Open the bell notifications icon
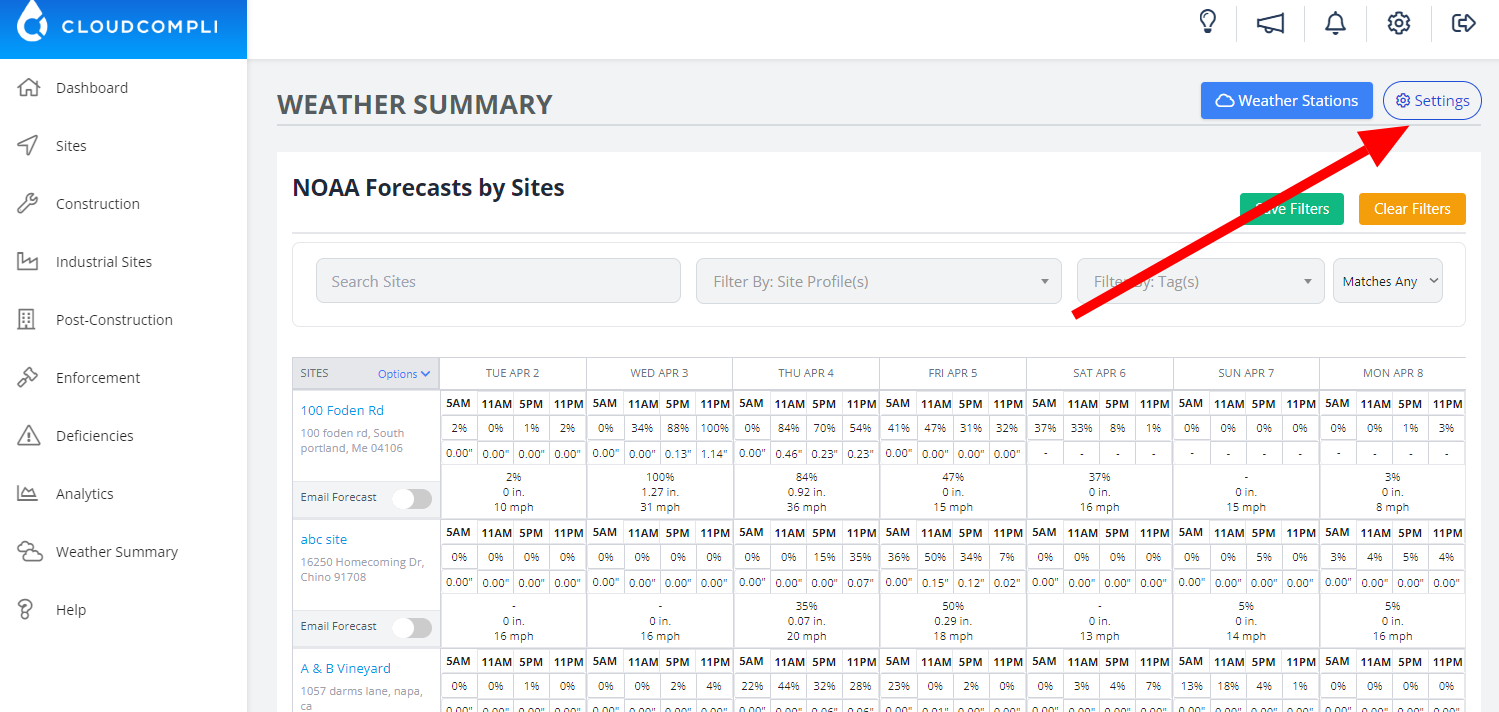This screenshot has height=712, width=1499. coord(1335,23)
